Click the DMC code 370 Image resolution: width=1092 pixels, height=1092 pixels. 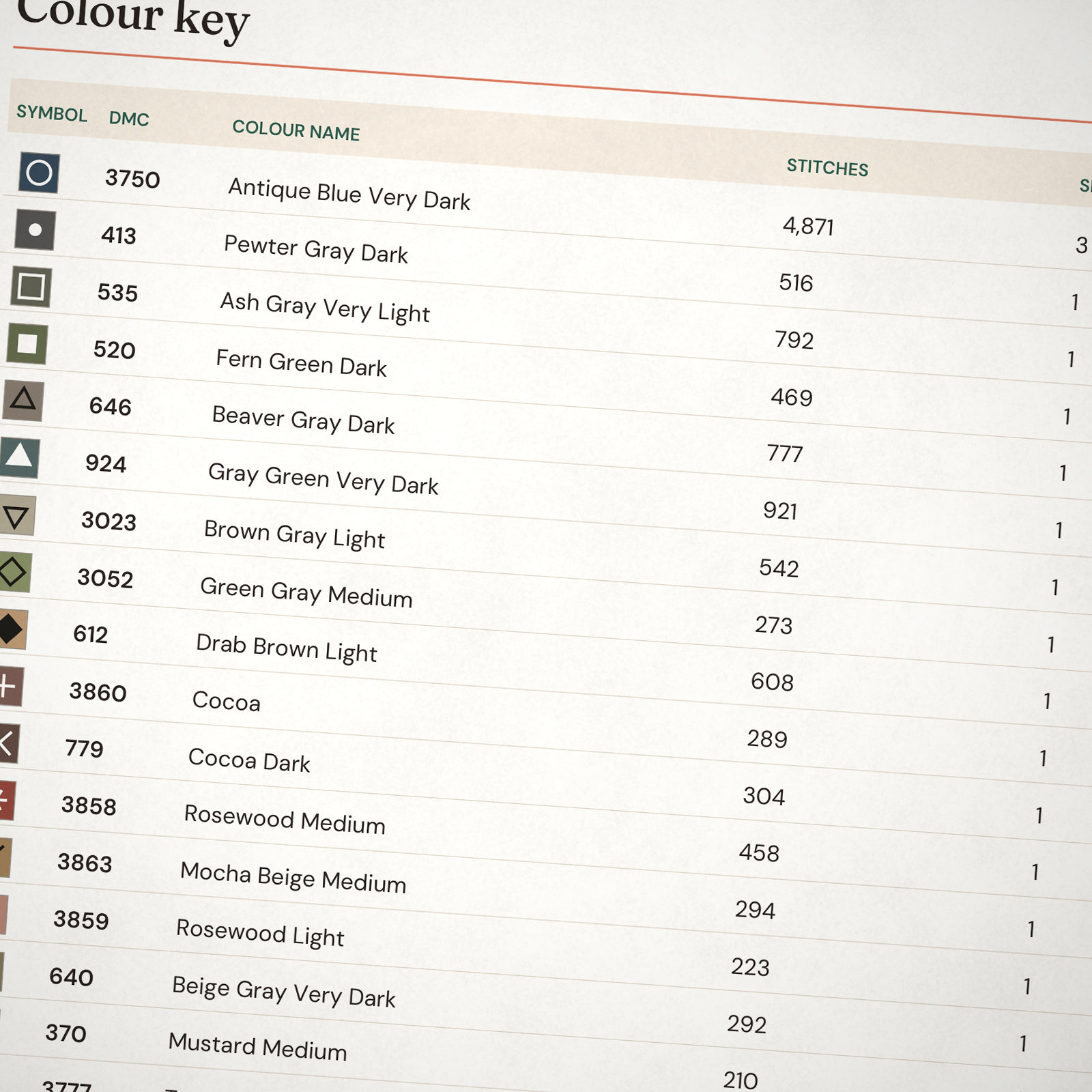[x=66, y=1033]
